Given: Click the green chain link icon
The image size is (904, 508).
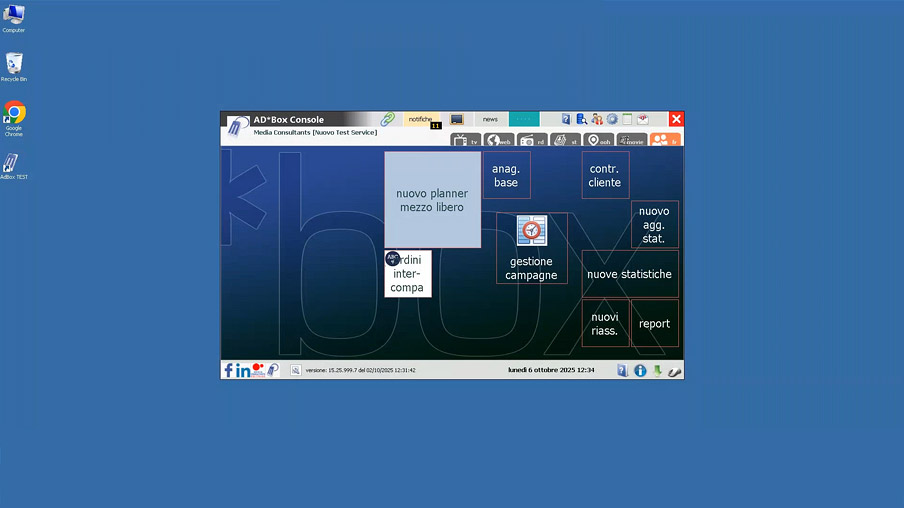Looking at the screenshot, I should click(x=388, y=119).
